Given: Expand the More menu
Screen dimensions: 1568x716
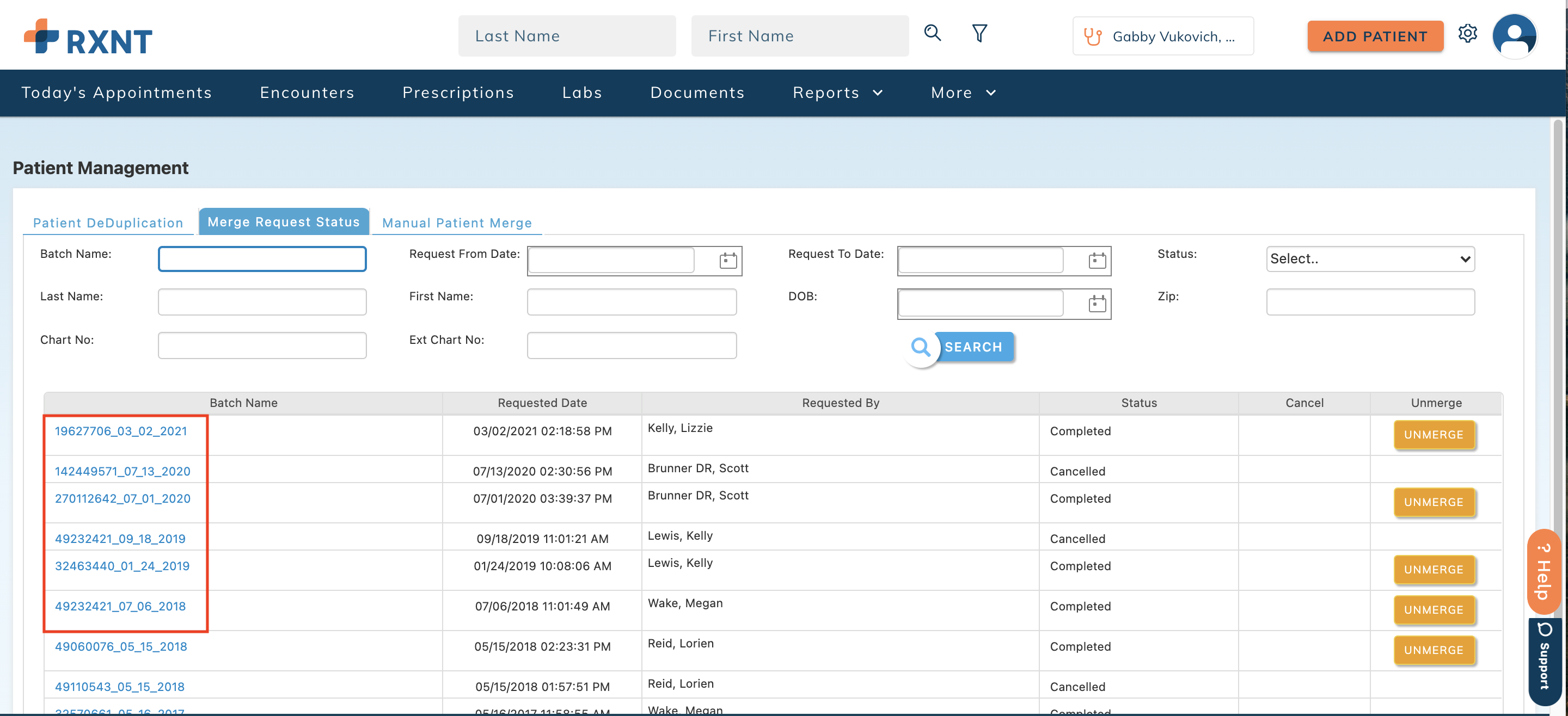Looking at the screenshot, I should click(x=963, y=92).
